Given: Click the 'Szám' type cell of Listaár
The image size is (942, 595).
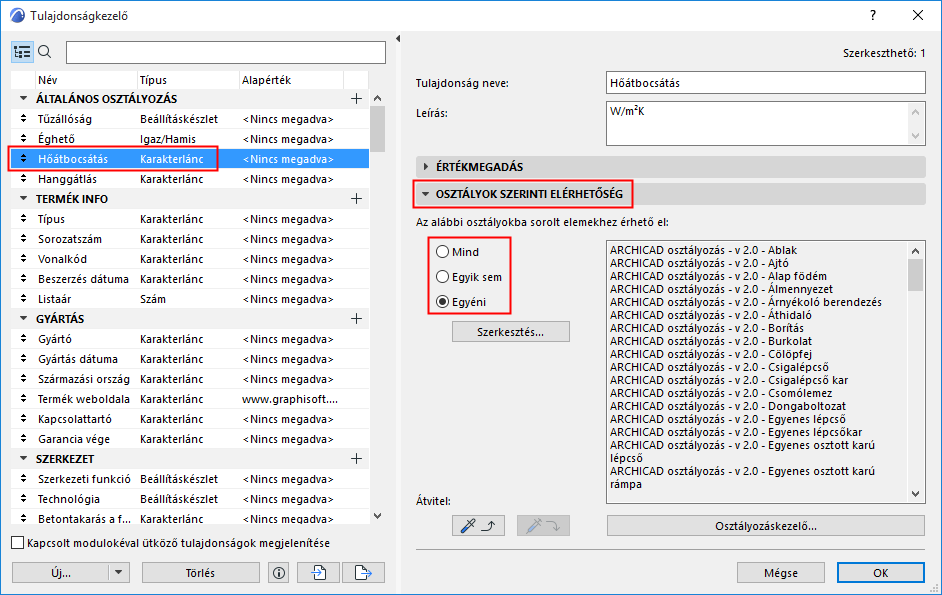Looking at the screenshot, I should coord(153,299).
